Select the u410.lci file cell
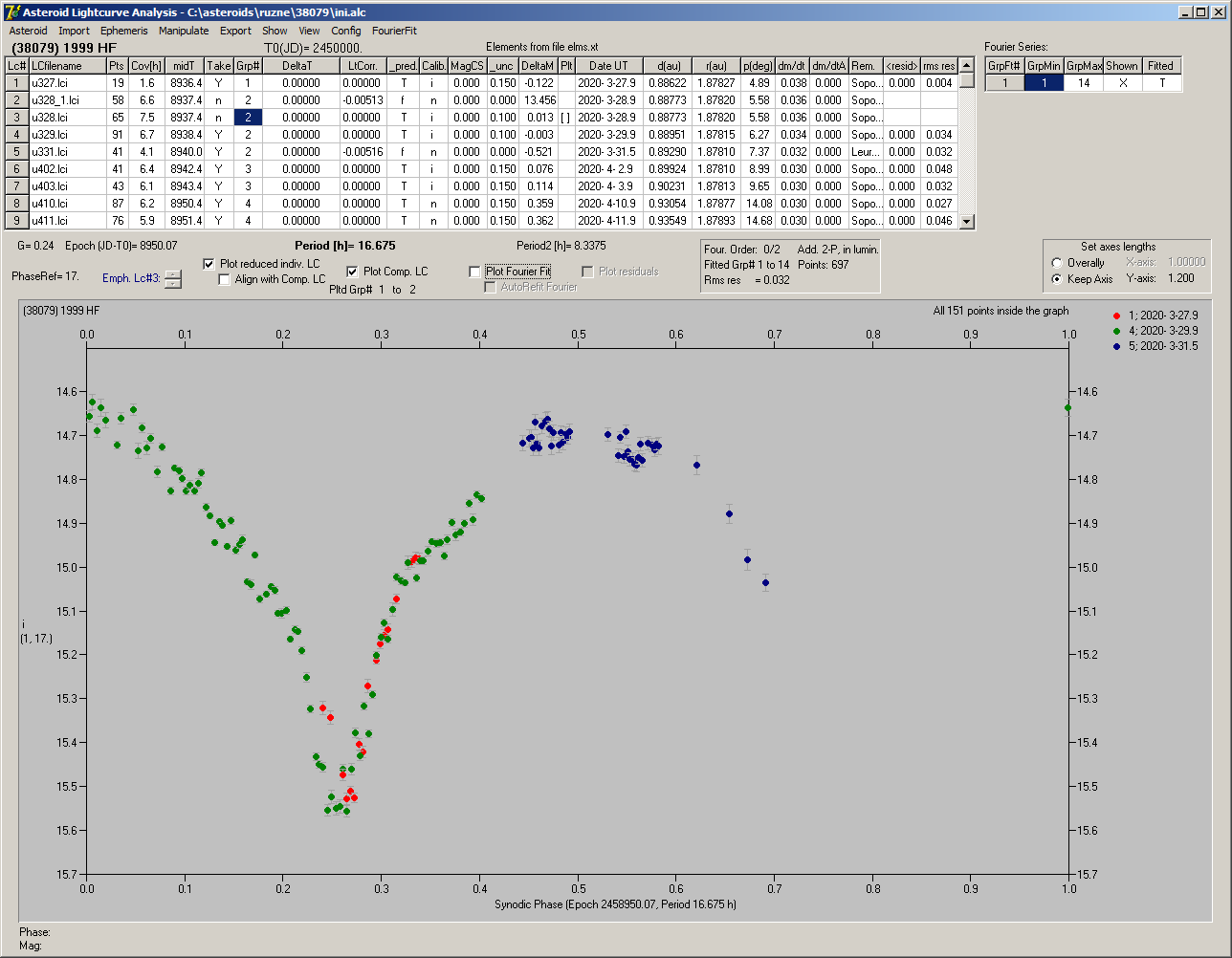The width and height of the screenshot is (1232, 958). [66, 204]
